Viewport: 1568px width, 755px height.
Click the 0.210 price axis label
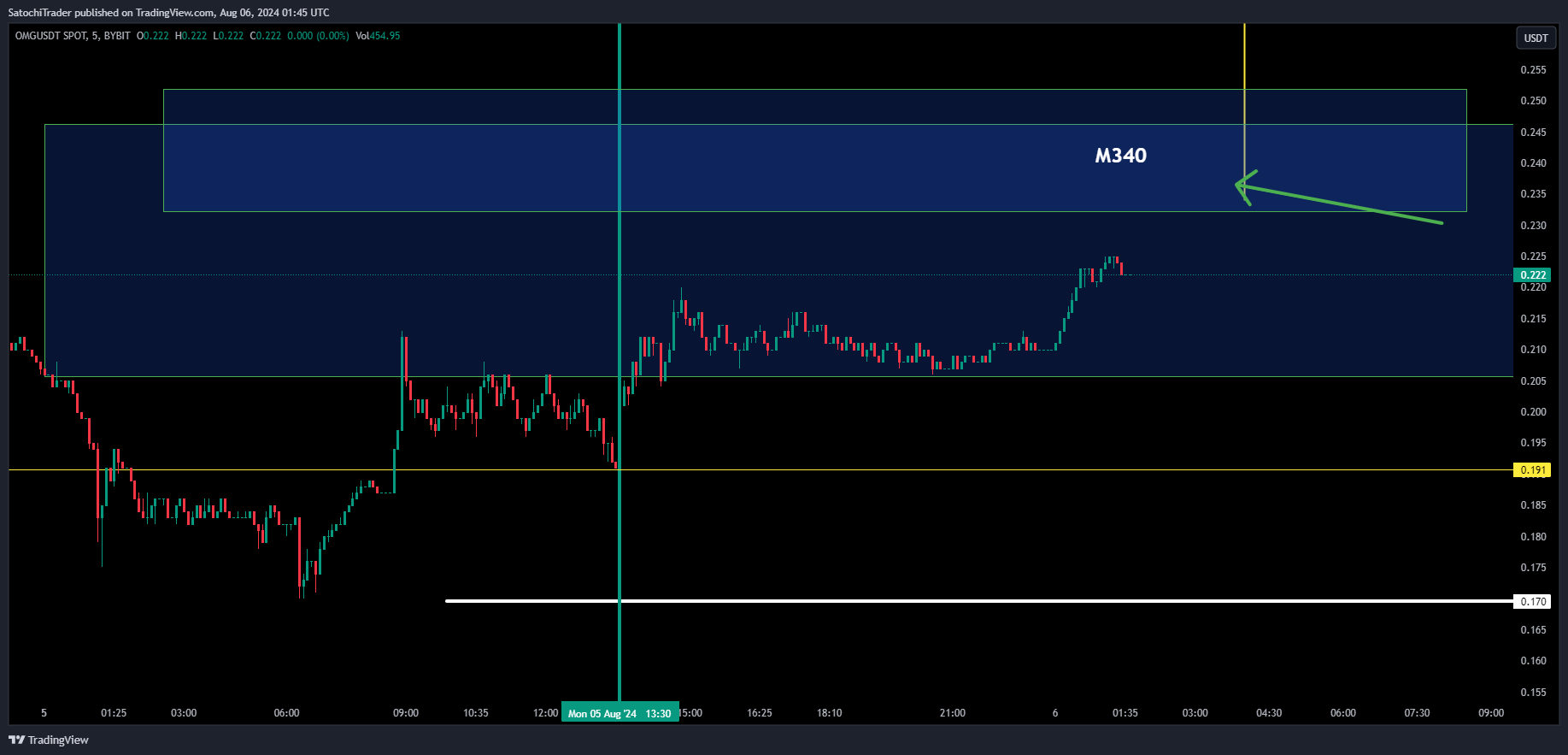point(1533,350)
